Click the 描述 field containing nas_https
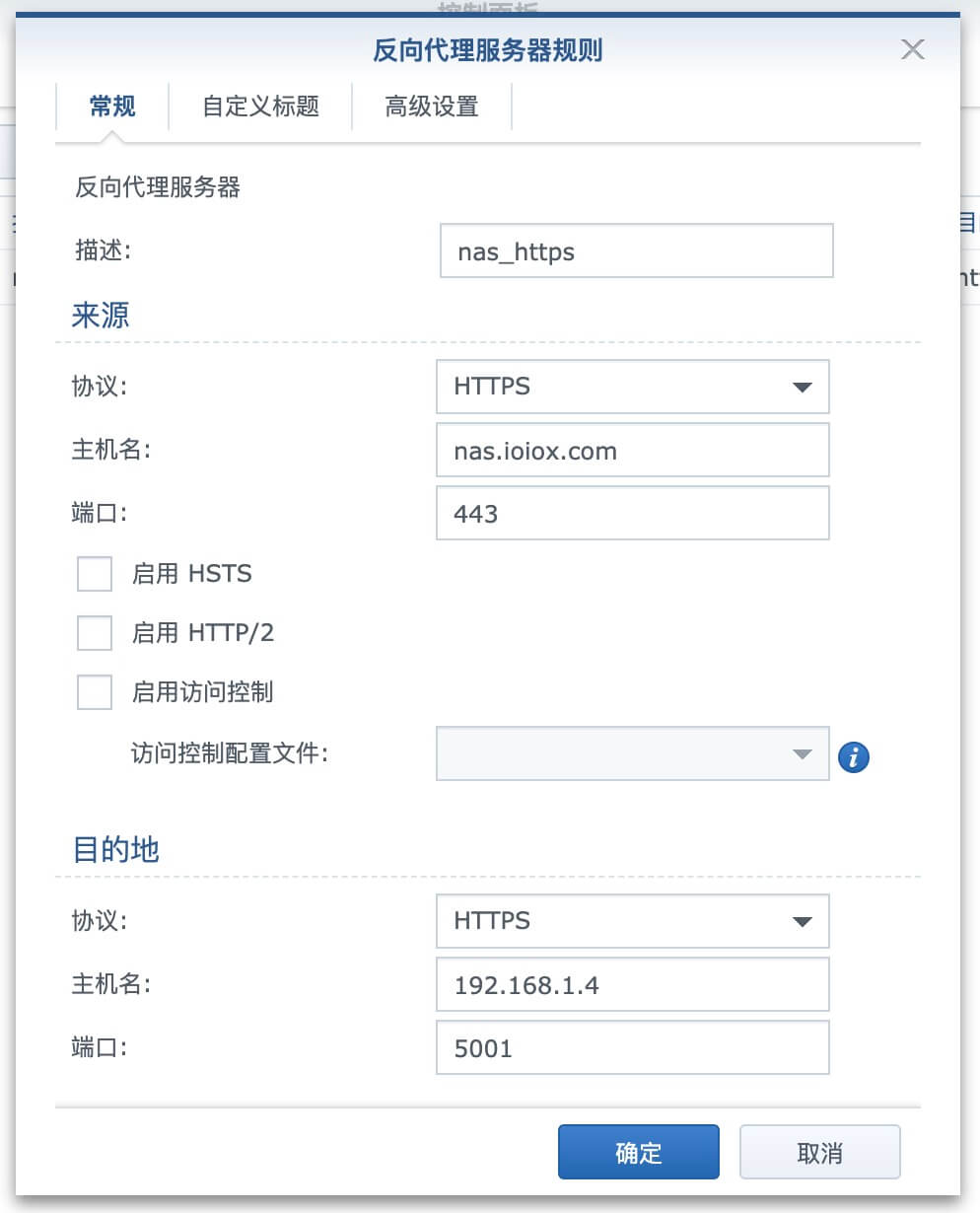Screen dimensions: 980x1213 [x=636, y=251]
